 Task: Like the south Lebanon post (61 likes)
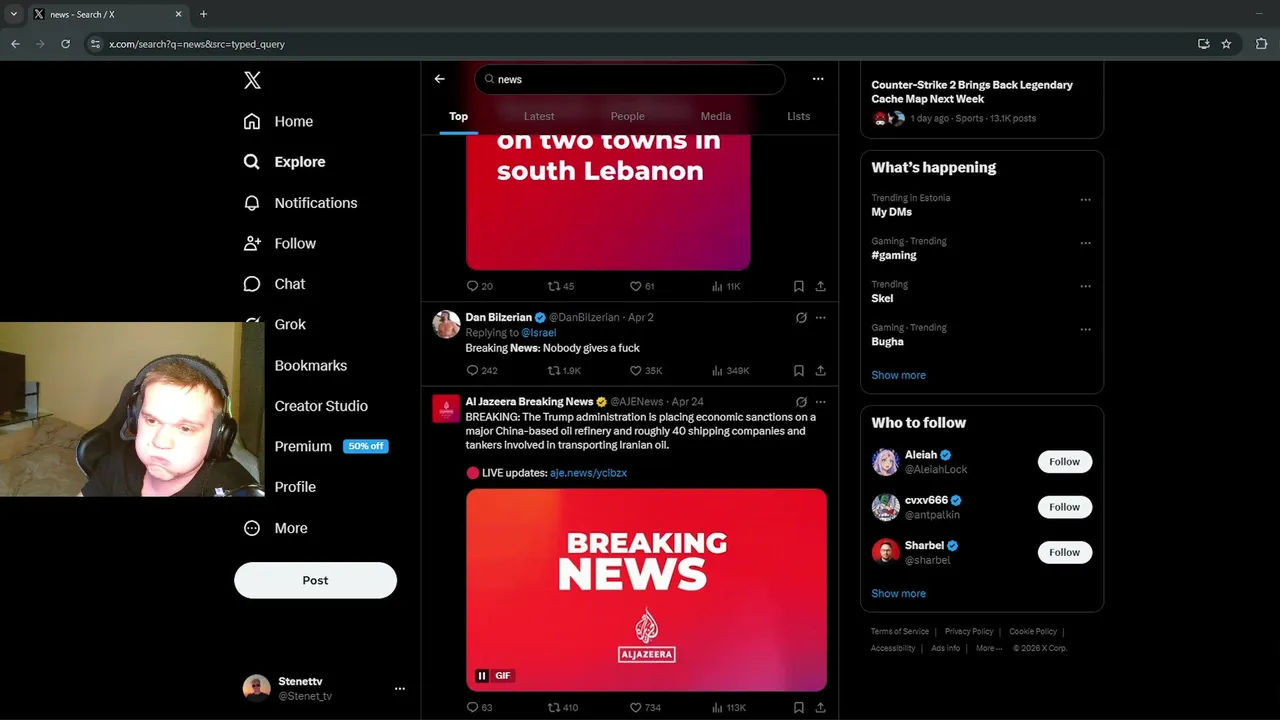coord(642,286)
